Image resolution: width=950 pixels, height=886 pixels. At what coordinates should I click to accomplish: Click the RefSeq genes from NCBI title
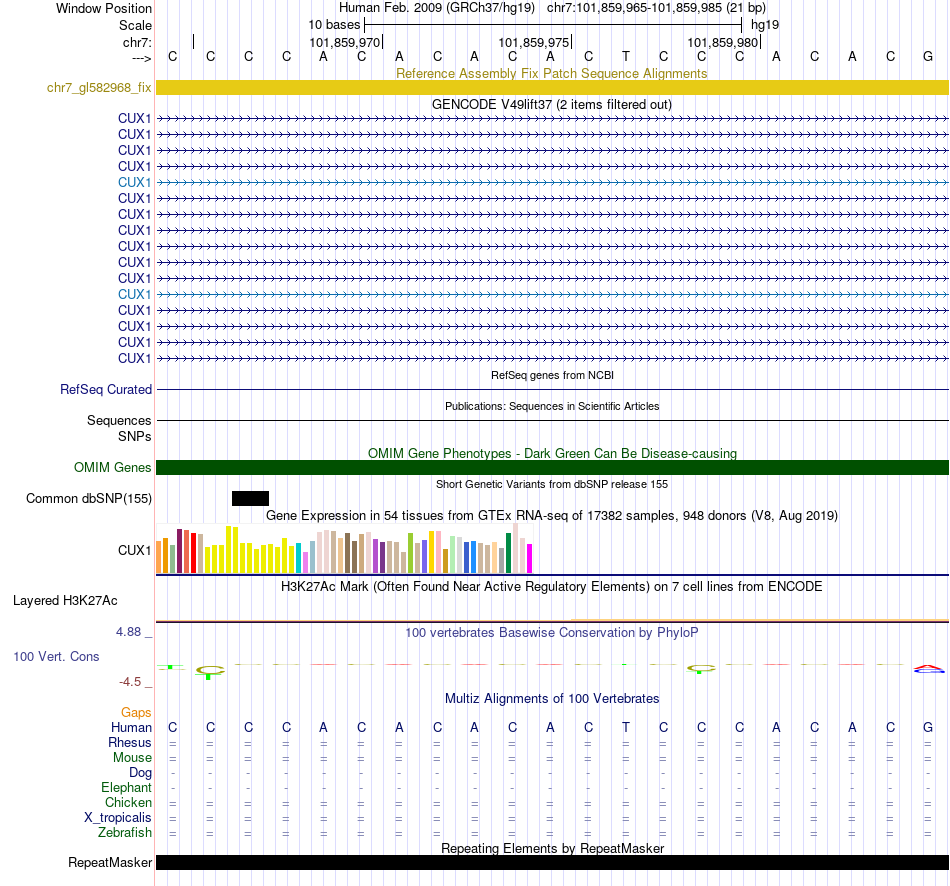pyautogui.click(x=553, y=375)
